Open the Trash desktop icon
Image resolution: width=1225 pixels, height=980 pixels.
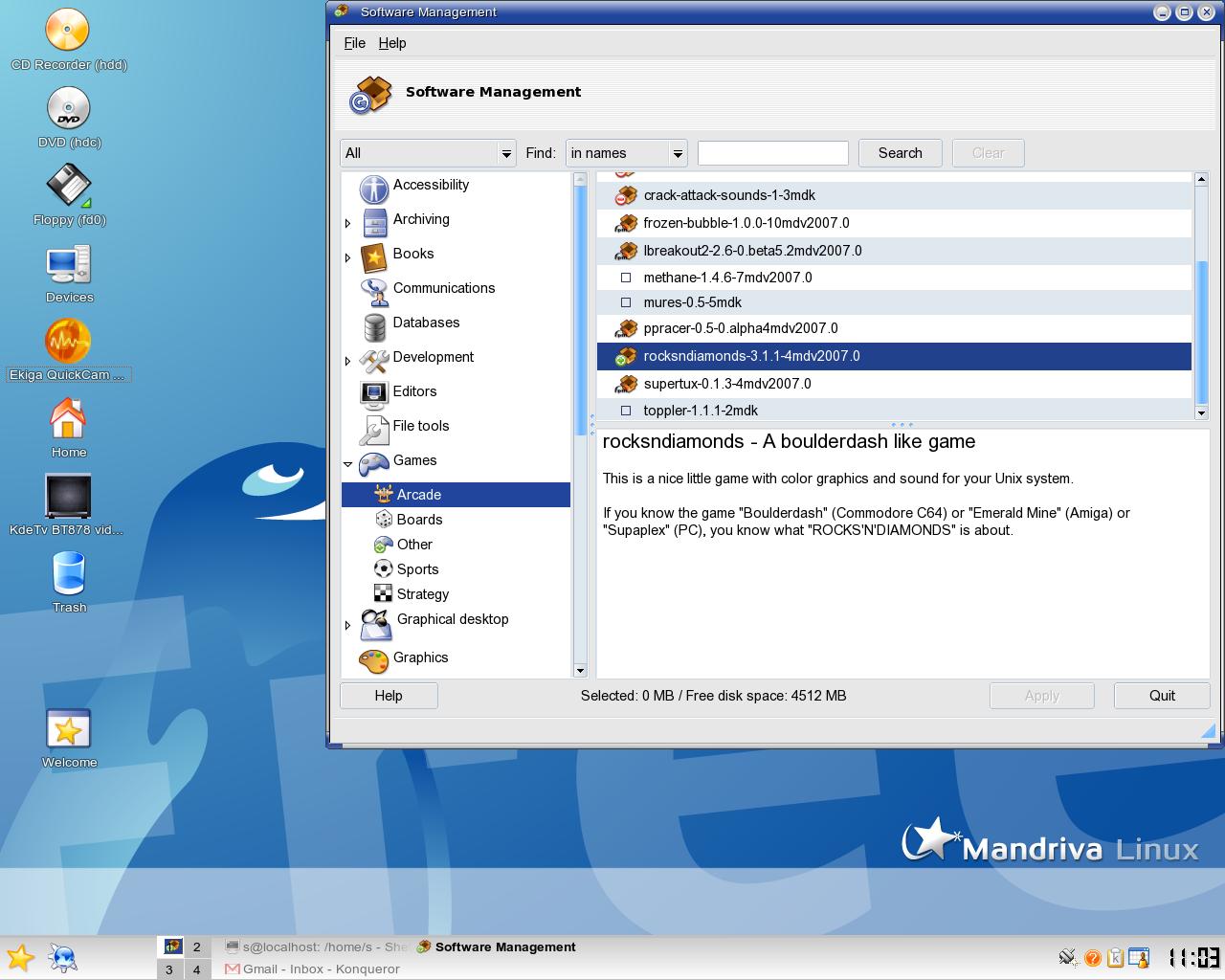click(x=69, y=572)
